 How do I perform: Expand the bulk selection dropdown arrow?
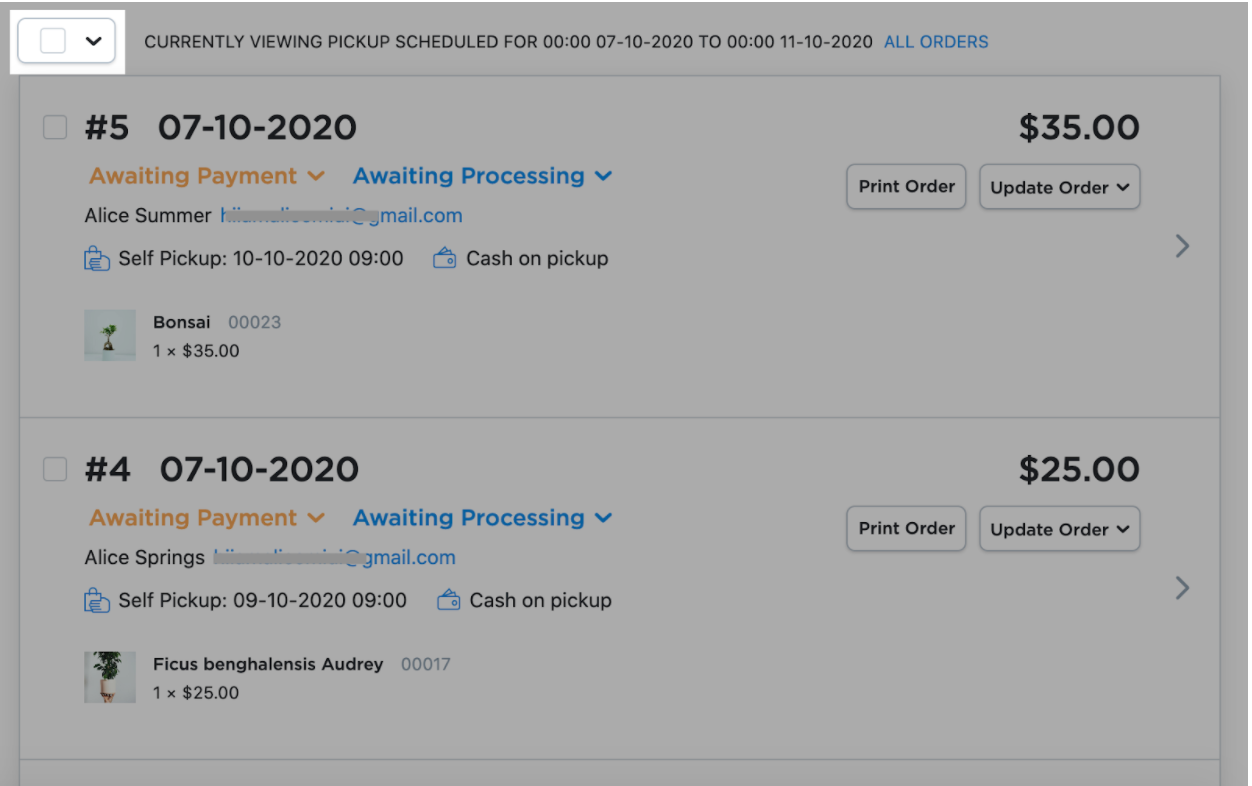(x=94, y=41)
